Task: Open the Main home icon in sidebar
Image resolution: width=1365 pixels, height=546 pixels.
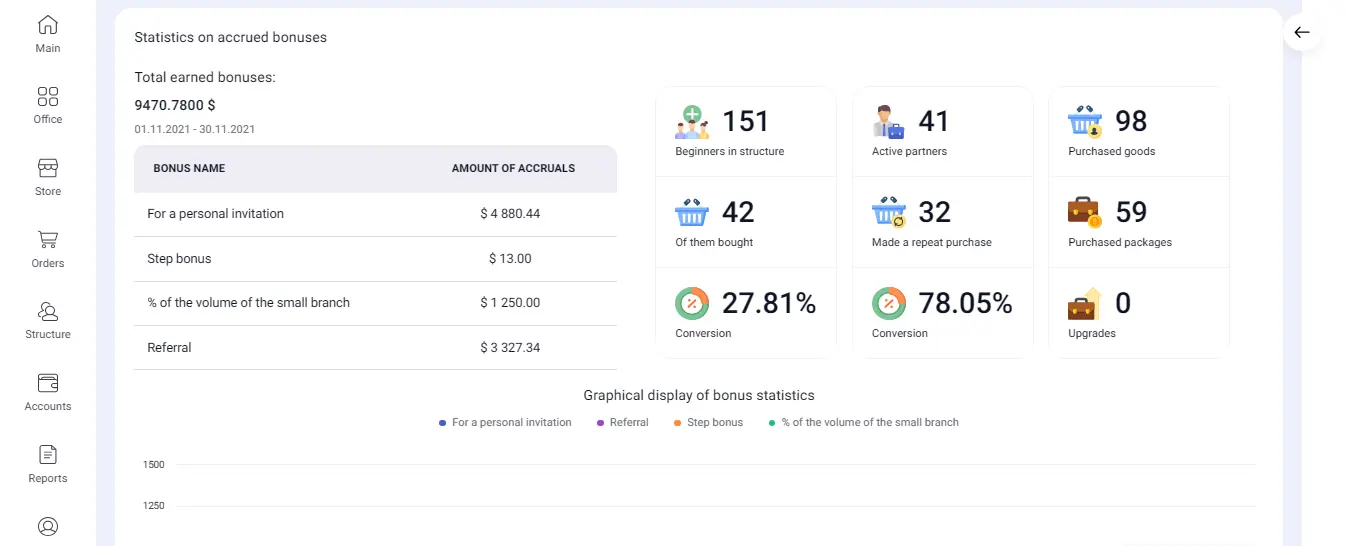Action: pos(48,26)
